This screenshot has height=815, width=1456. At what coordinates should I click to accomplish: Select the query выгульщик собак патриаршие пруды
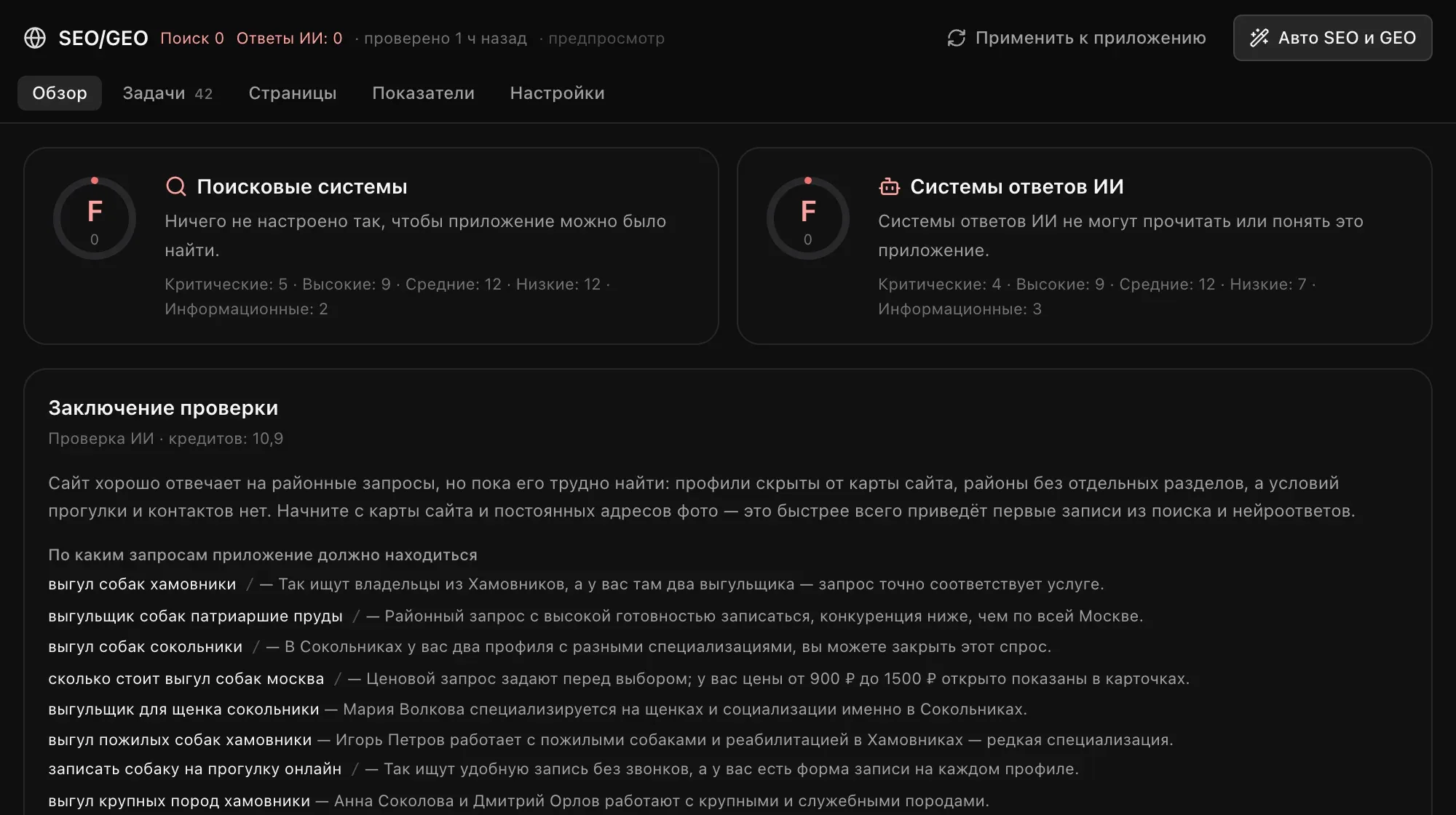pos(195,616)
